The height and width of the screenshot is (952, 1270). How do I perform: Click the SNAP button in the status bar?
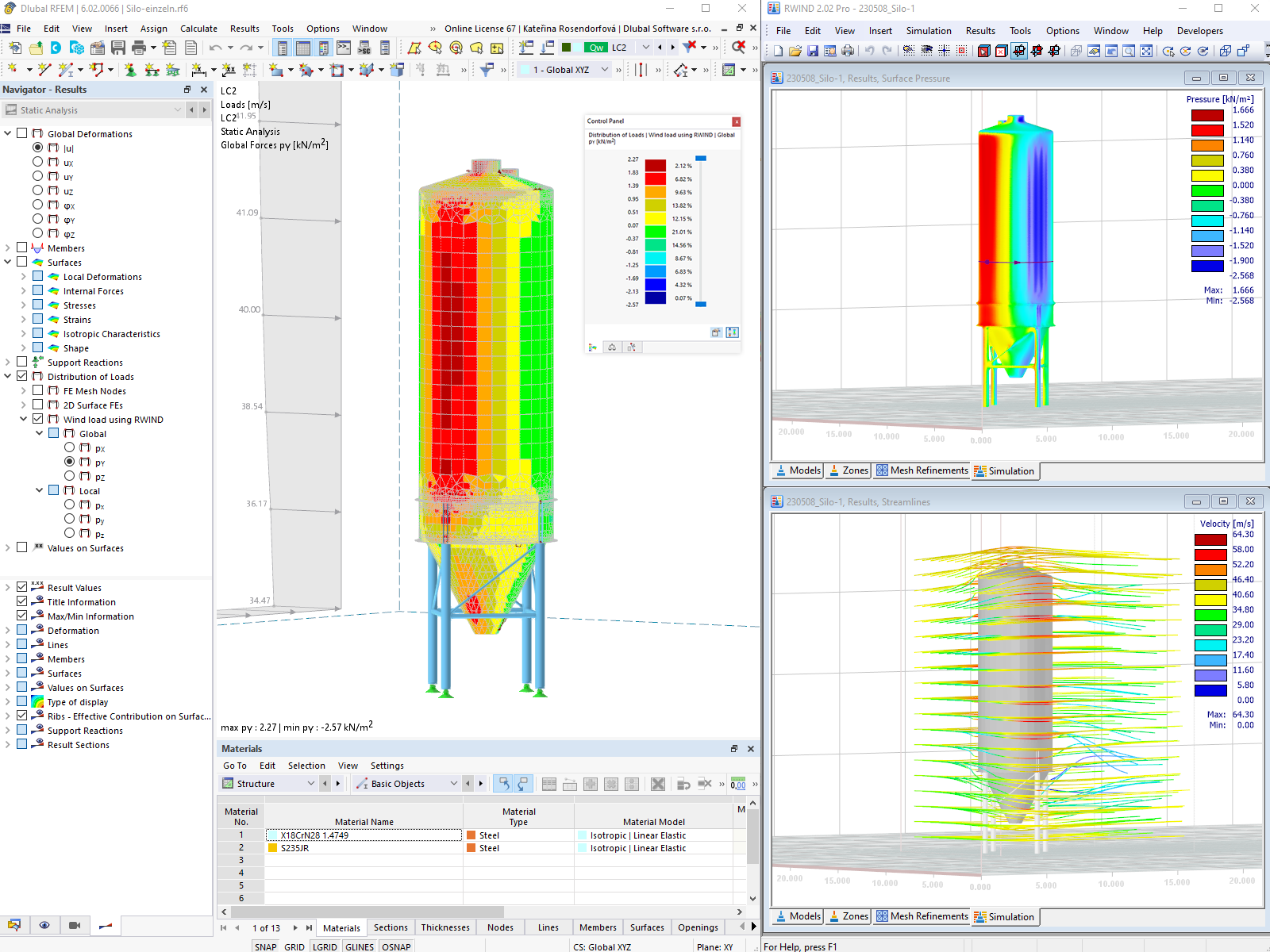point(266,946)
